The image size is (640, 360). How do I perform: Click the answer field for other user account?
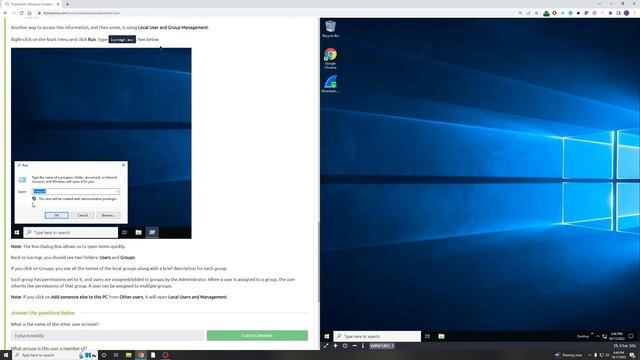107,336
